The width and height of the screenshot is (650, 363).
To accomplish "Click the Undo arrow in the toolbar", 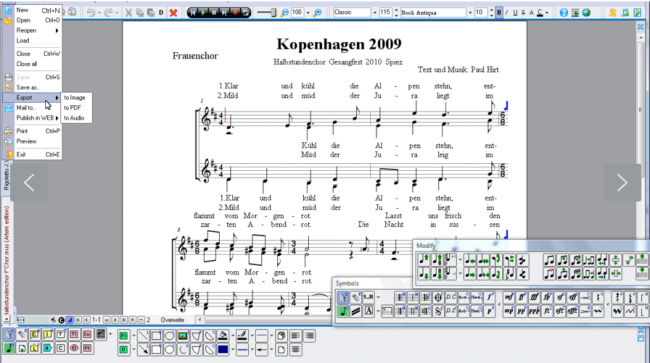I will [x=91, y=13].
